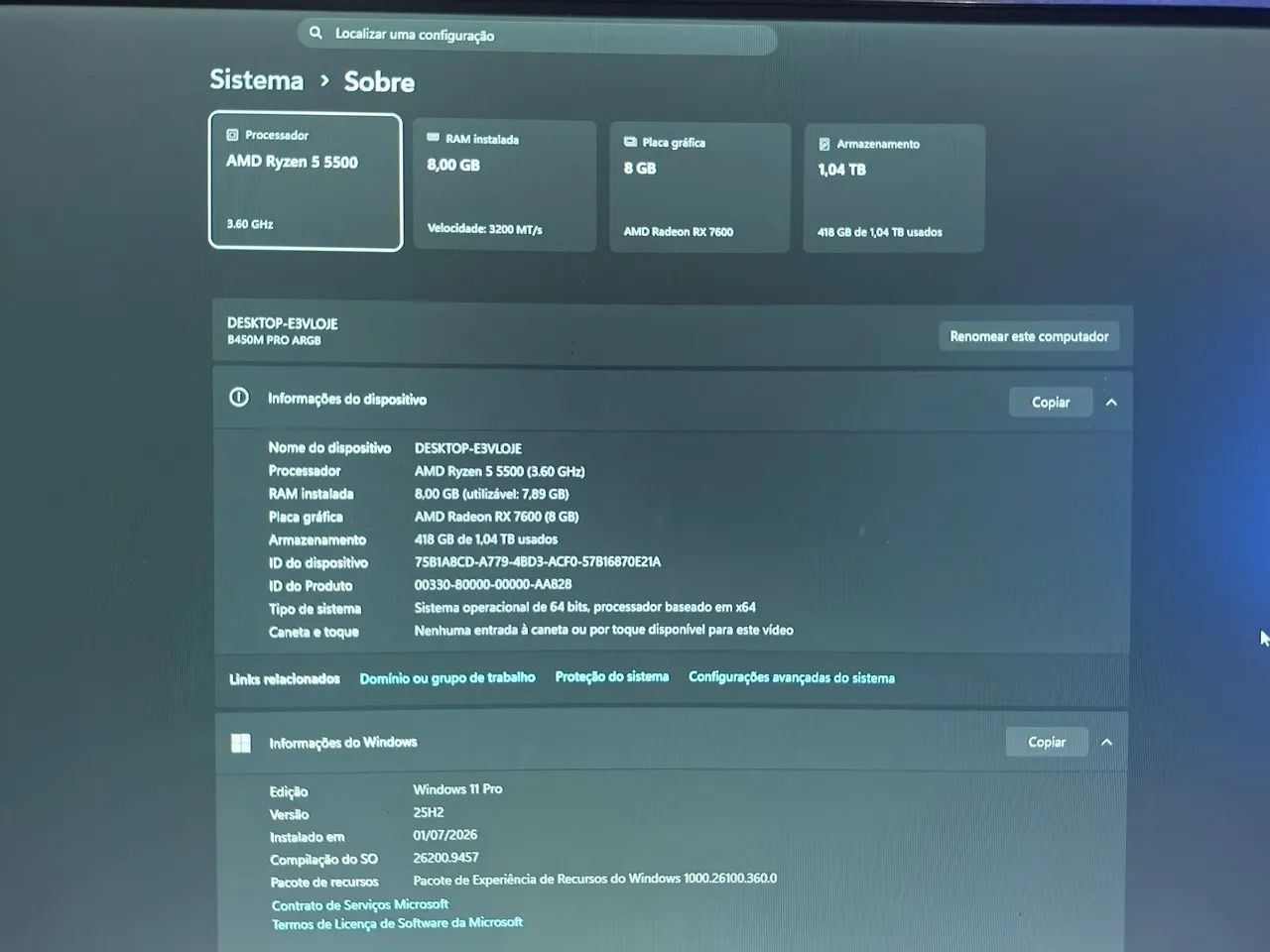Screen dimensions: 1270x952
Task: Click Renomear este computador button
Action: coord(1029,336)
